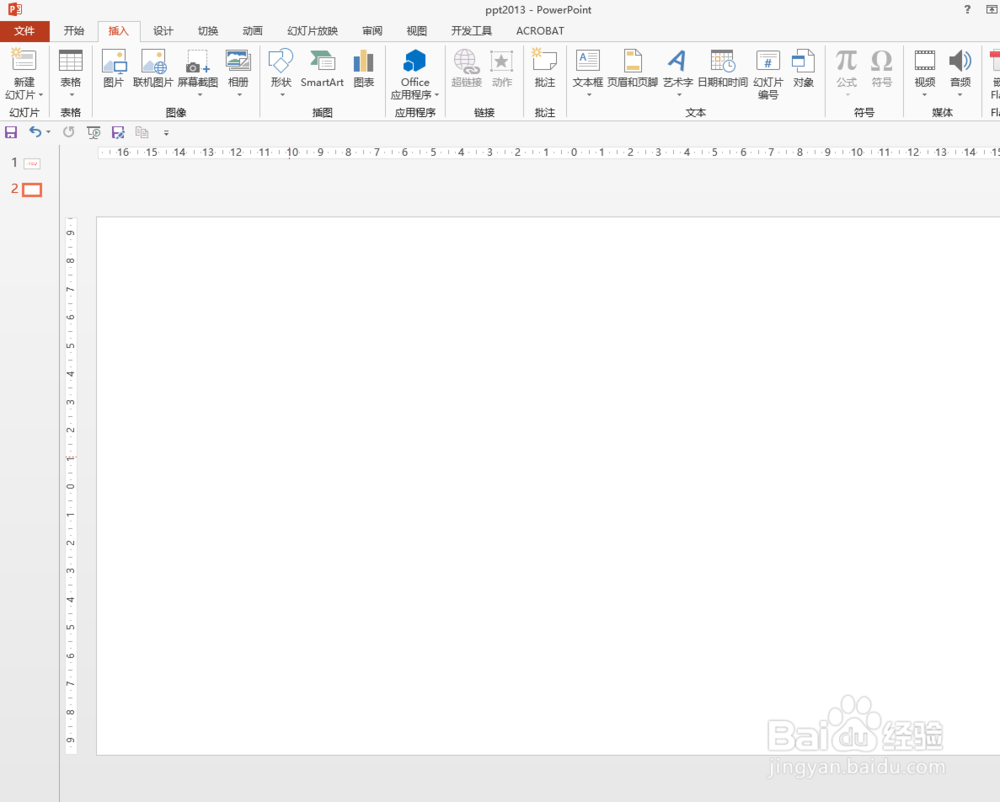Screen dimensions: 1000x802
Task: Expand the Office apps dropdown arrow
Action: 437,95
